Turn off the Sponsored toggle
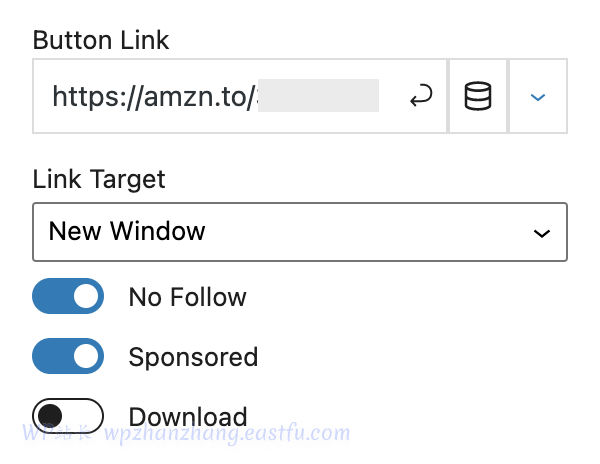Viewport: 600px width, 464px height. (68, 356)
